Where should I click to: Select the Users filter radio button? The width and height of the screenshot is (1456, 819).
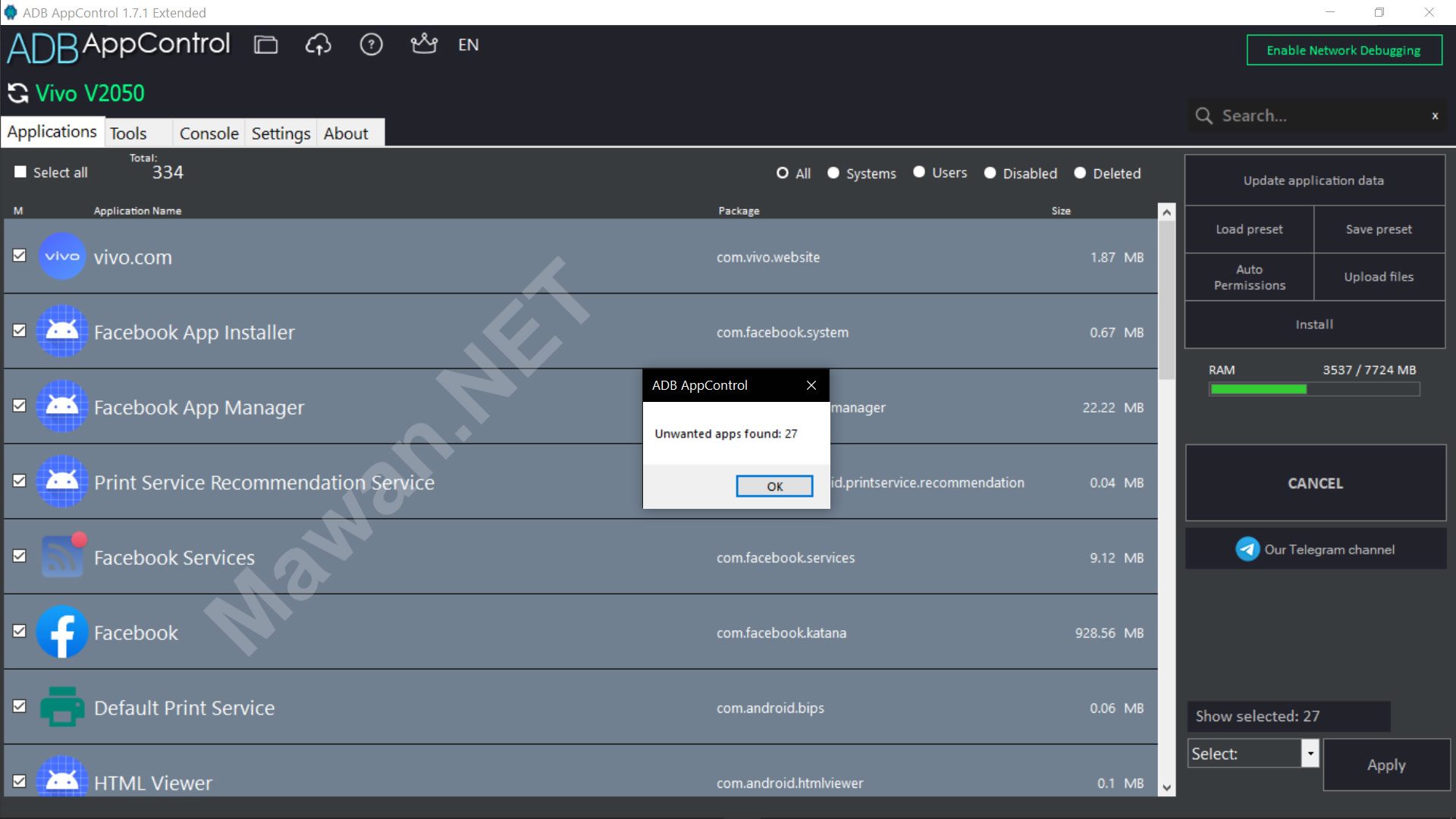pyautogui.click(x=919, y=172)
